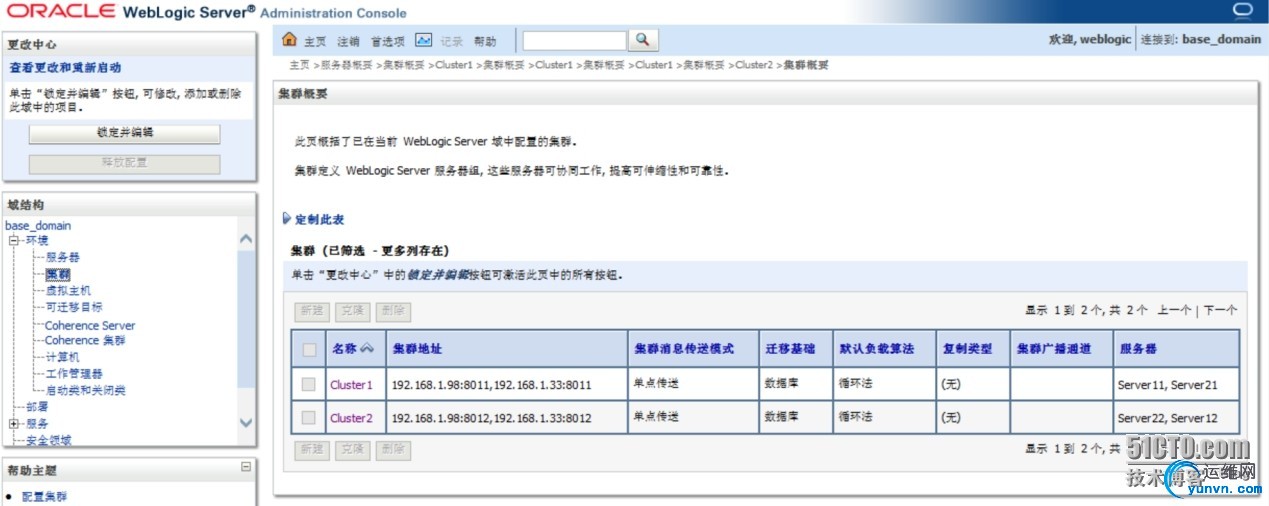Click 记录 in the top toolbar
1269x506 pixels.
pyautogui.click(x=452, y=42)
